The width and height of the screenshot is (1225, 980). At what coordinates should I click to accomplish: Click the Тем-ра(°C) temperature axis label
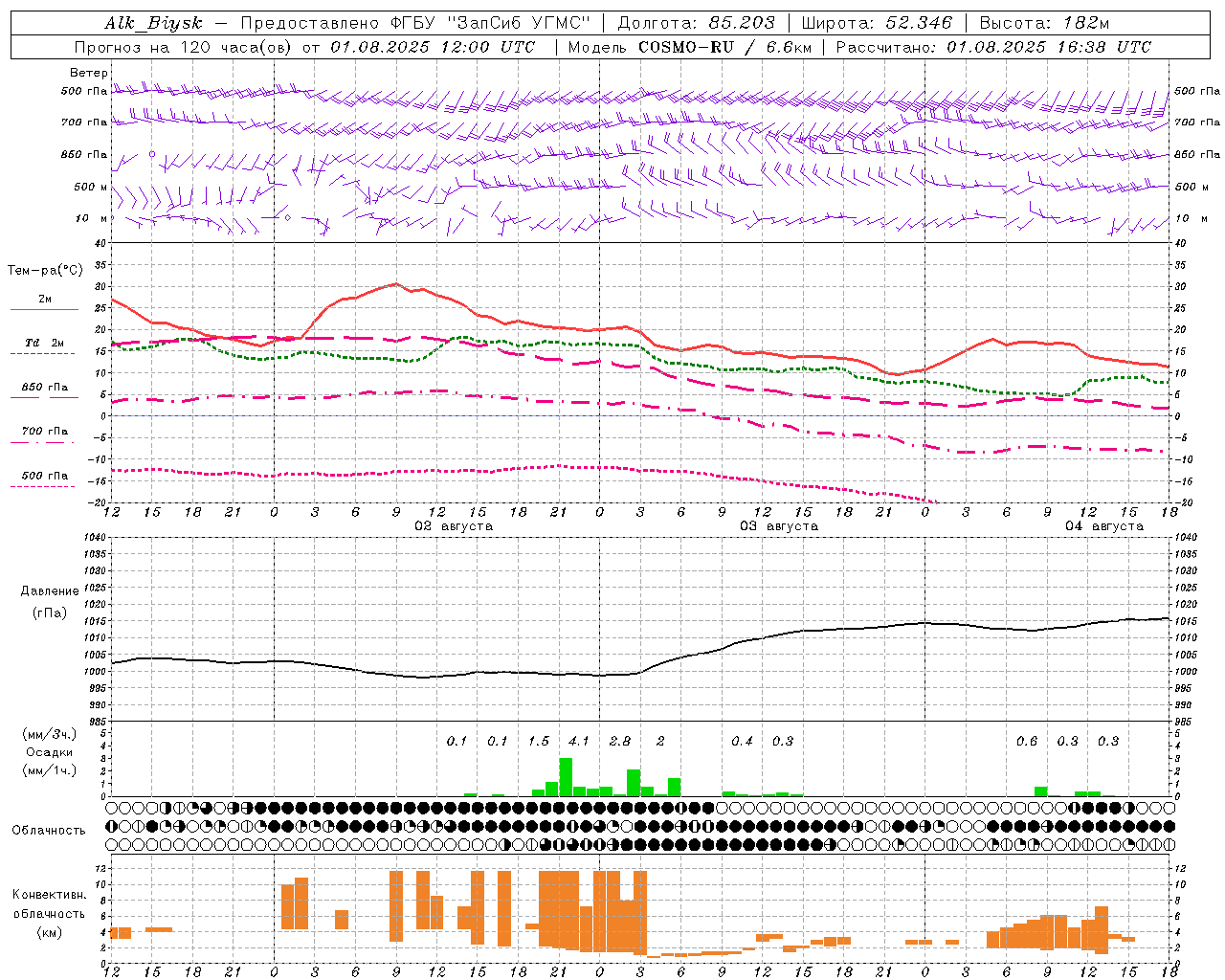[44, 271]
